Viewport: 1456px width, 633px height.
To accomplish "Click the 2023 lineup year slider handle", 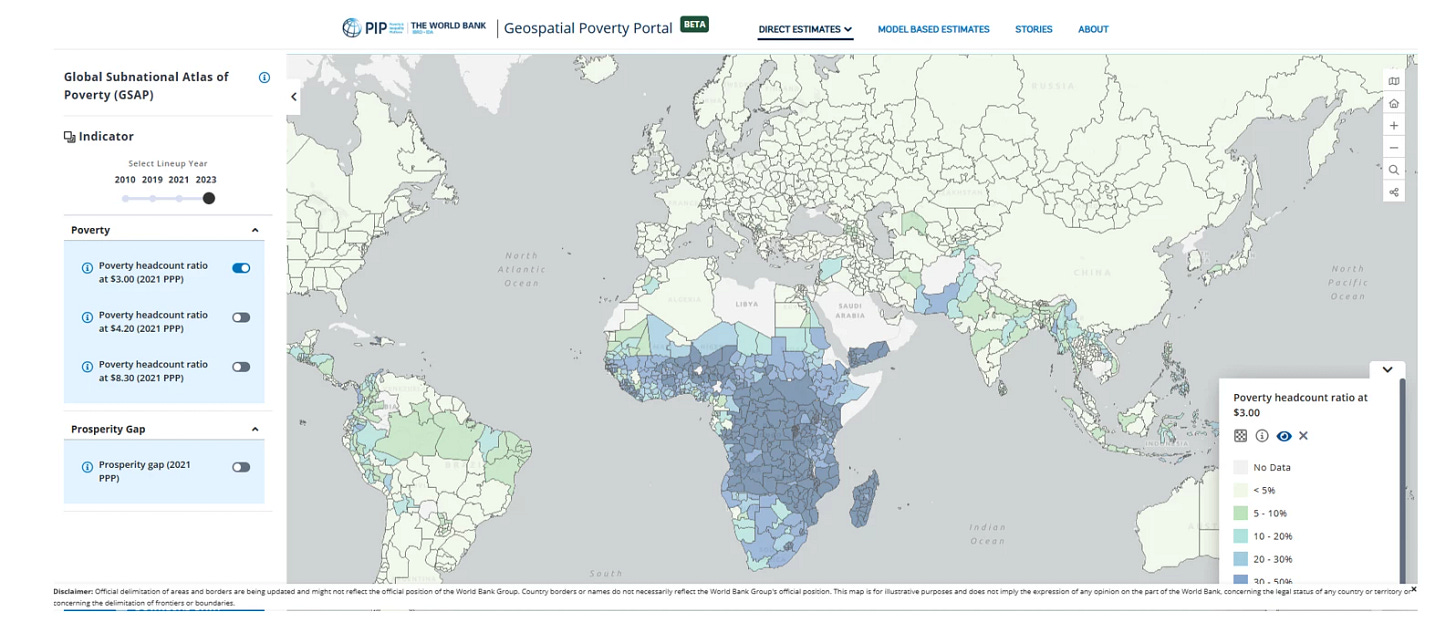I will [208, 198].
